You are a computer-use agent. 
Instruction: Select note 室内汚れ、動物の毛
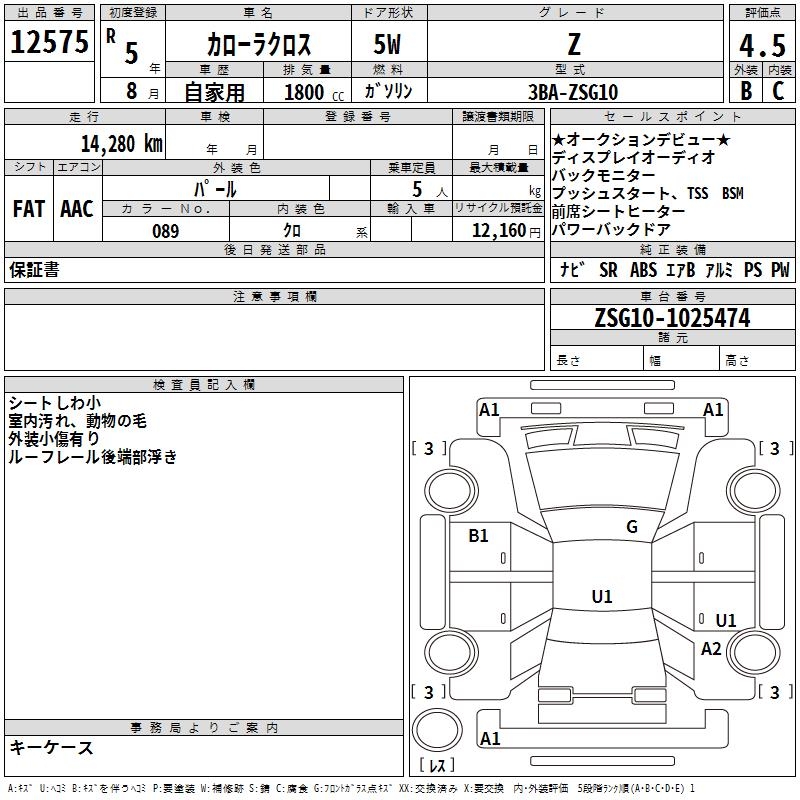point(78,421)
